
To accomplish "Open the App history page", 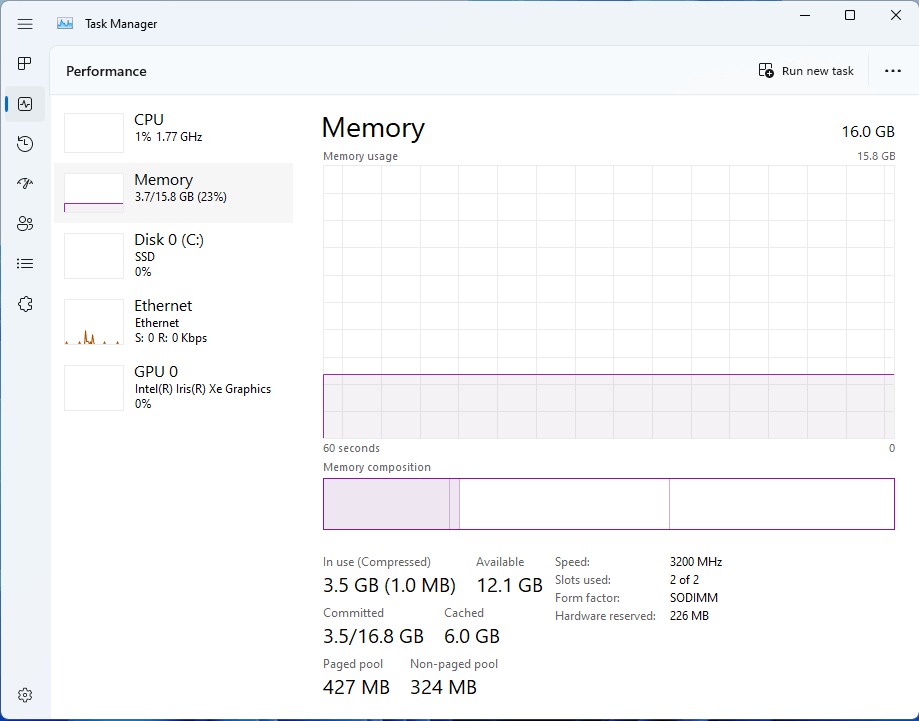I will click(x=25, y=144).
